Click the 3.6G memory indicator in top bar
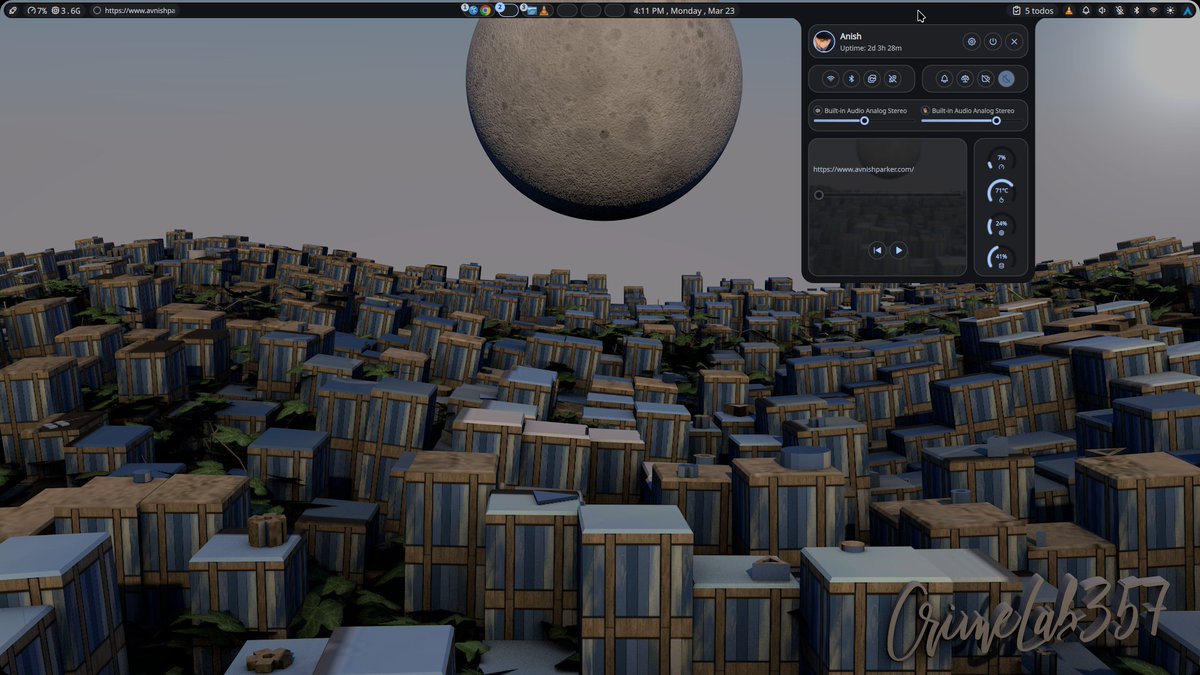The width and height of the screenshot is (1200, 675). 66,10
